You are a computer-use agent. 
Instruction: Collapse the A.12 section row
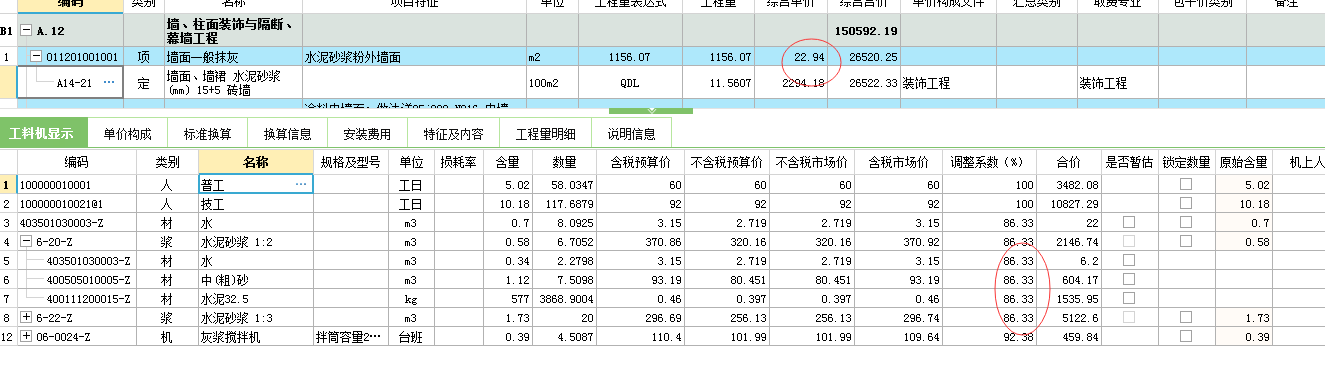point(25,30)
